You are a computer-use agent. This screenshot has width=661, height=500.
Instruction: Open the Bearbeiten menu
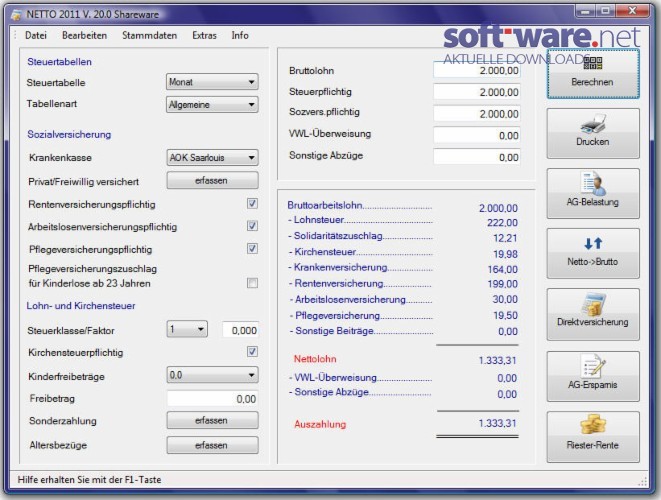pyautogui.click(x=84, y=35)
